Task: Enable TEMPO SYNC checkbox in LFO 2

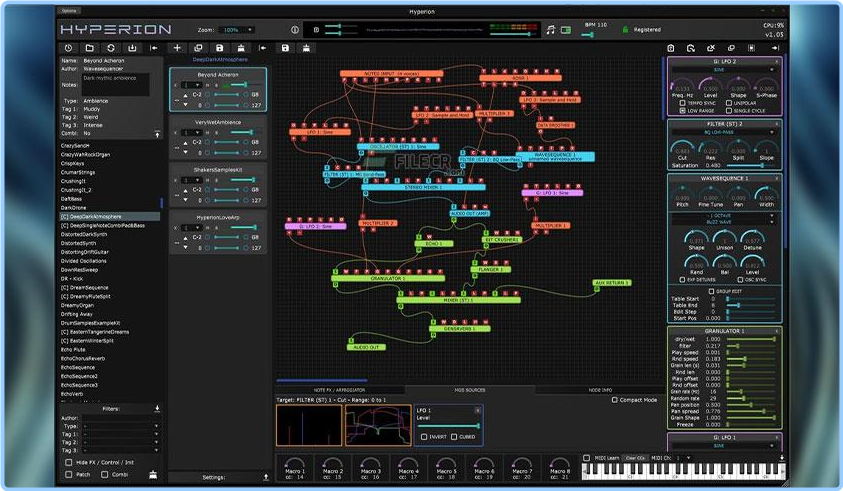Action: tap(682, 103)
